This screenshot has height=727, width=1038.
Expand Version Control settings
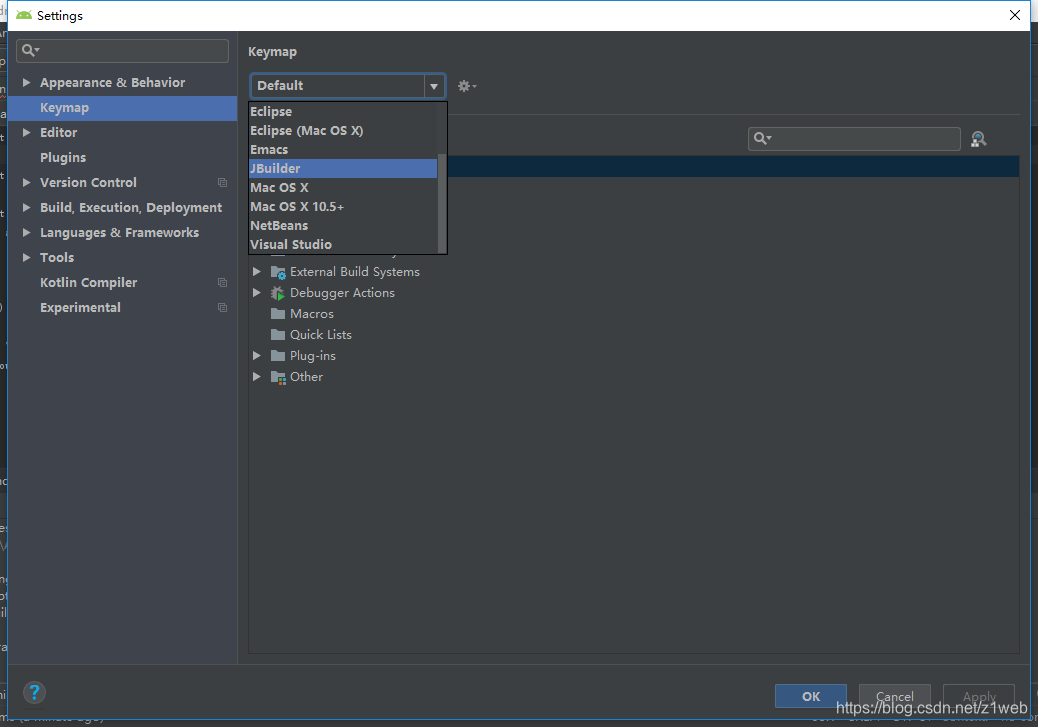(x=26, y=183)
